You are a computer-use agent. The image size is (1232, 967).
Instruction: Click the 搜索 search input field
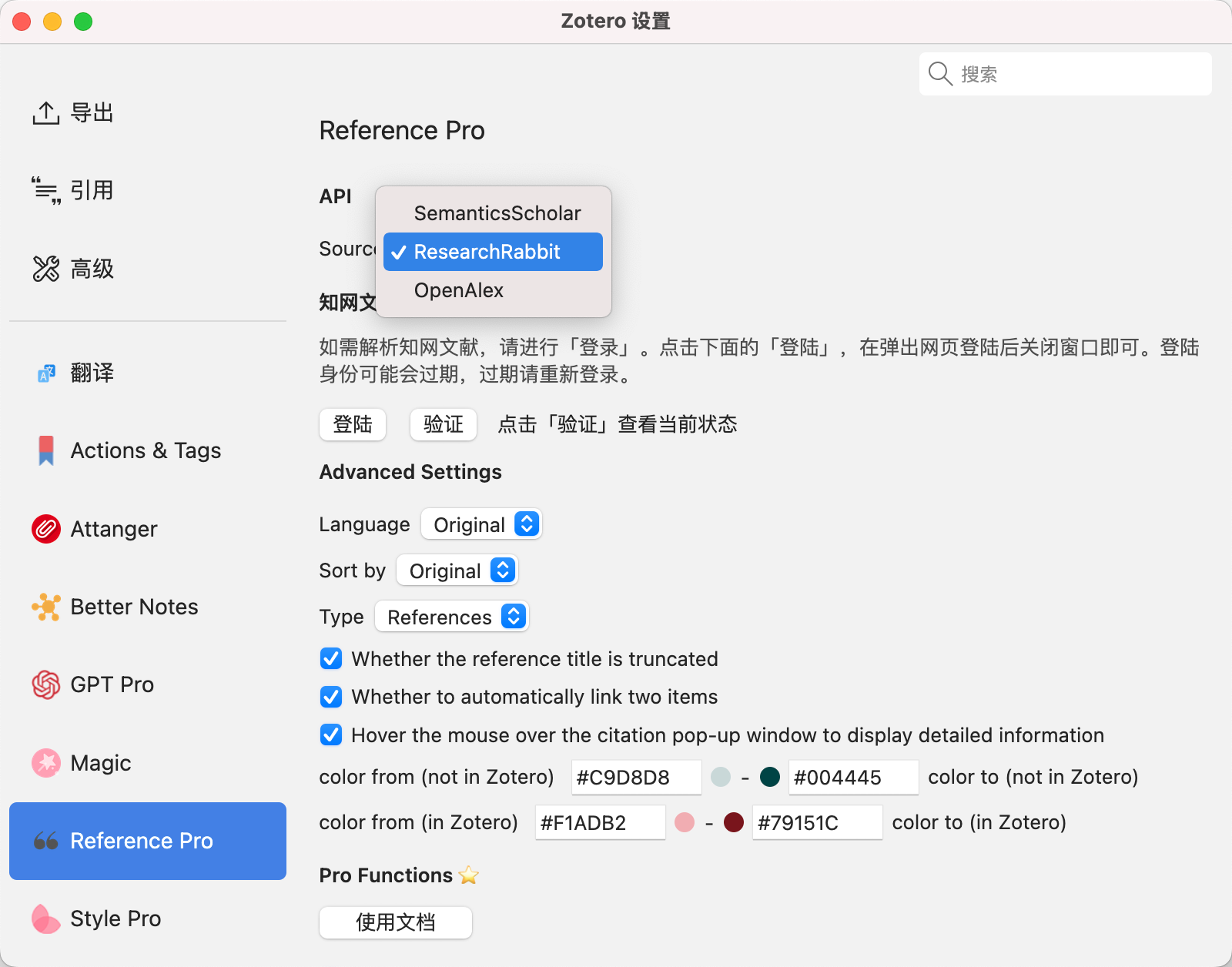[1066, 74]
